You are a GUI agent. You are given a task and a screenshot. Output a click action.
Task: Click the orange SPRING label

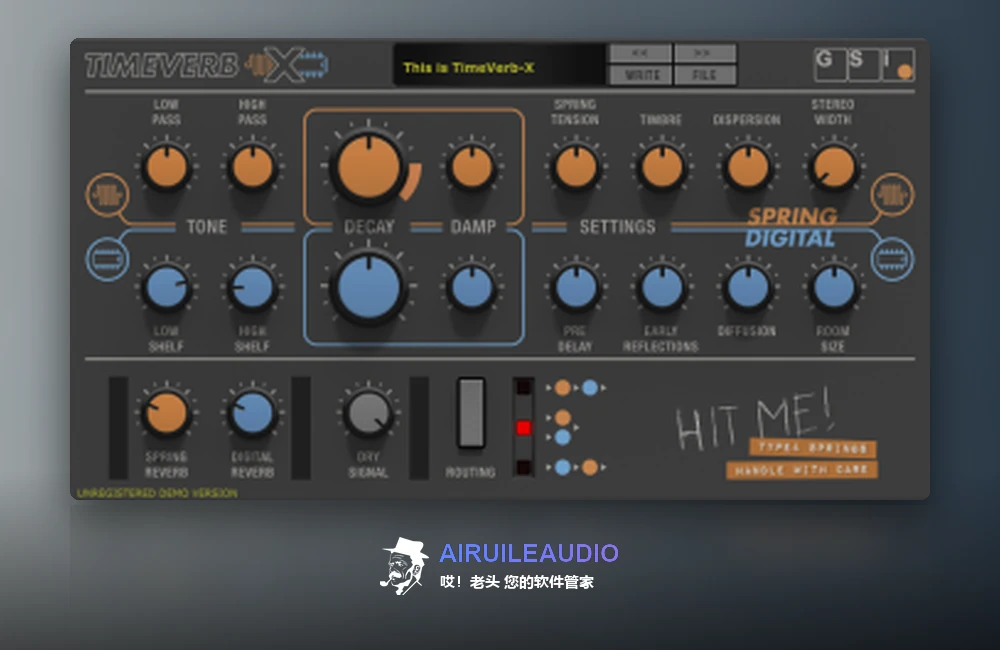(x=792, y=216)
